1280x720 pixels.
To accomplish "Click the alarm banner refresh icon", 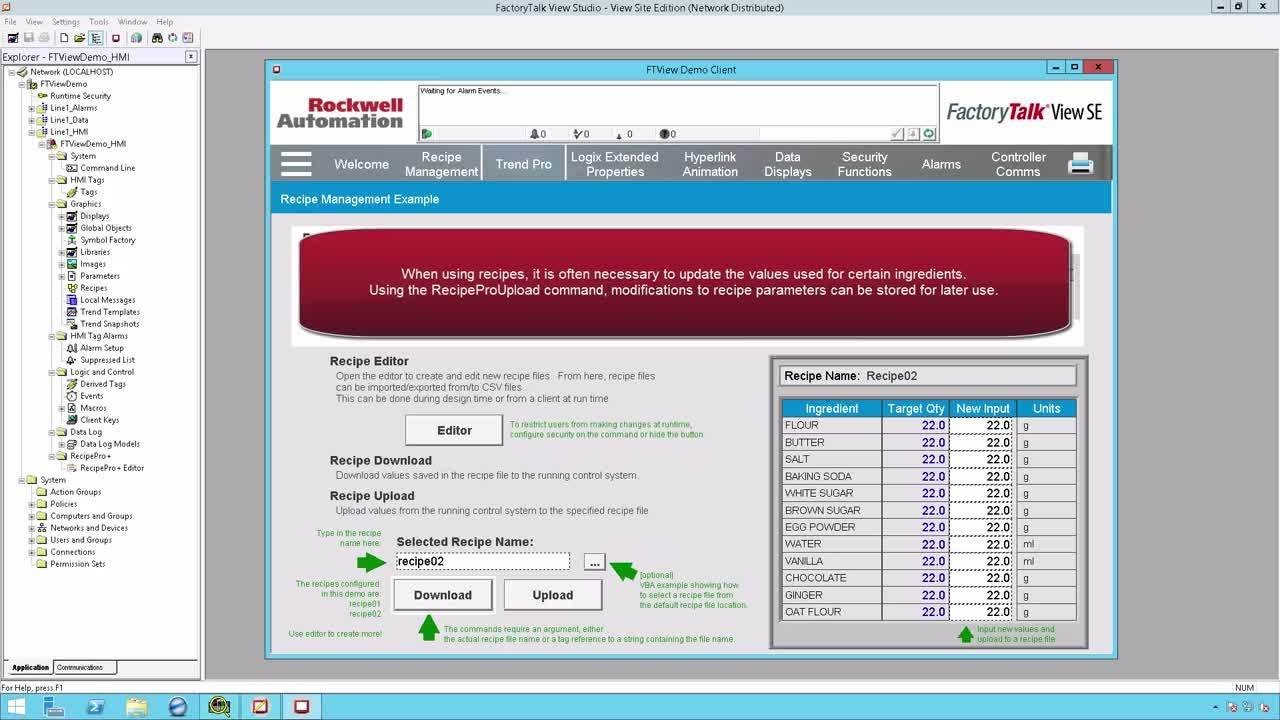I will pyautogui.click(x=929, y=134).
